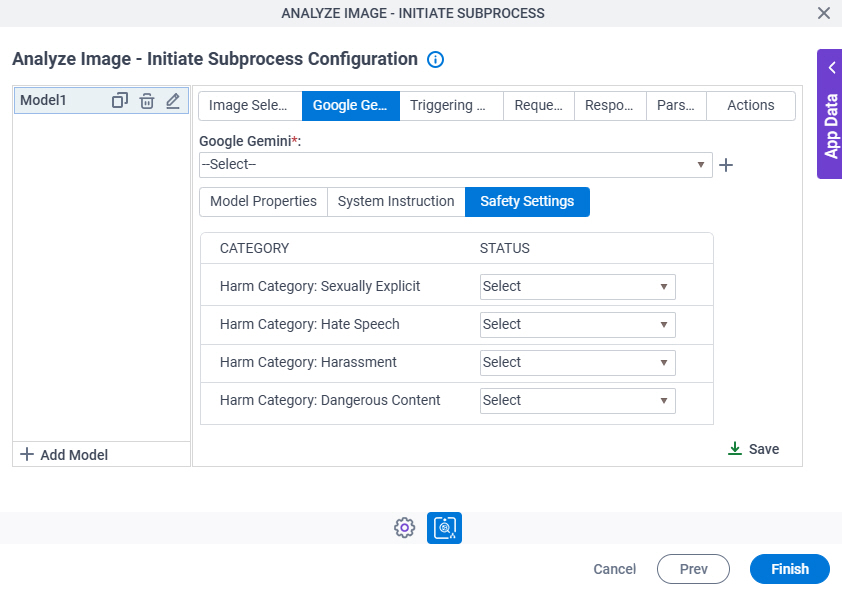Click the CATEGORY column header
842x592 pixels.
255,248
